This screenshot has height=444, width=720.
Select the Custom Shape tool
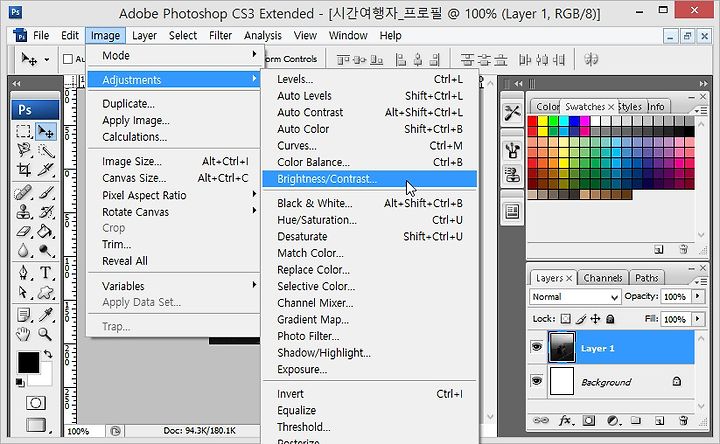coord(46,292)
